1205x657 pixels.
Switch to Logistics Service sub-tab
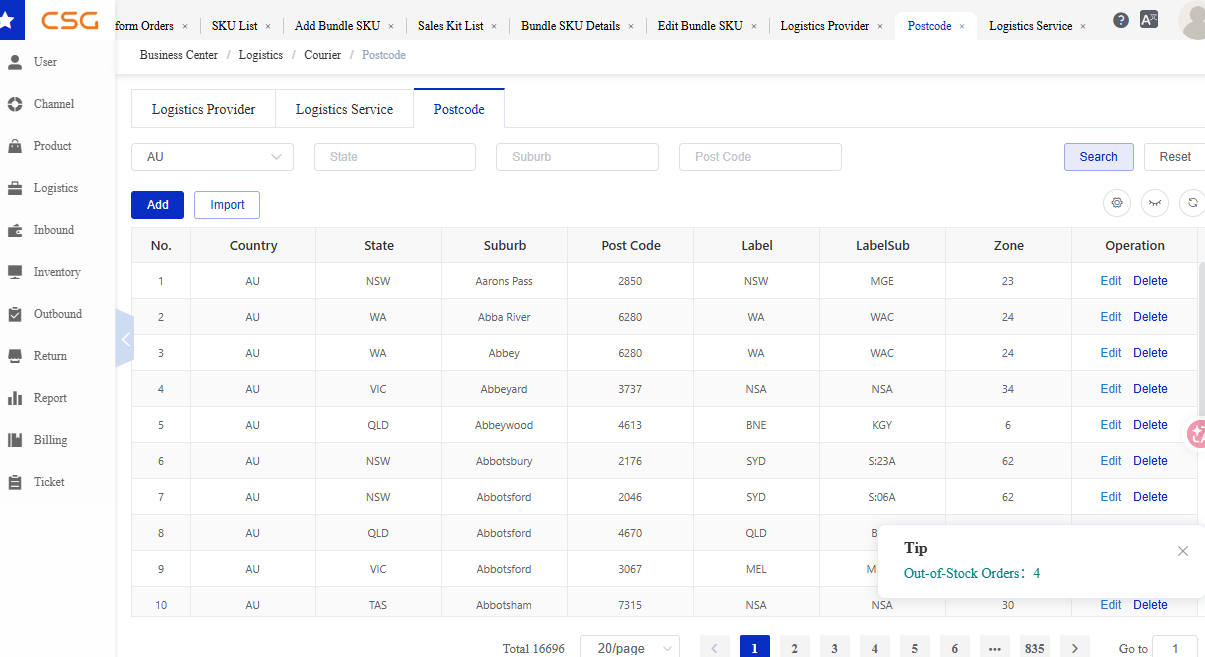[x=344, y=109]
